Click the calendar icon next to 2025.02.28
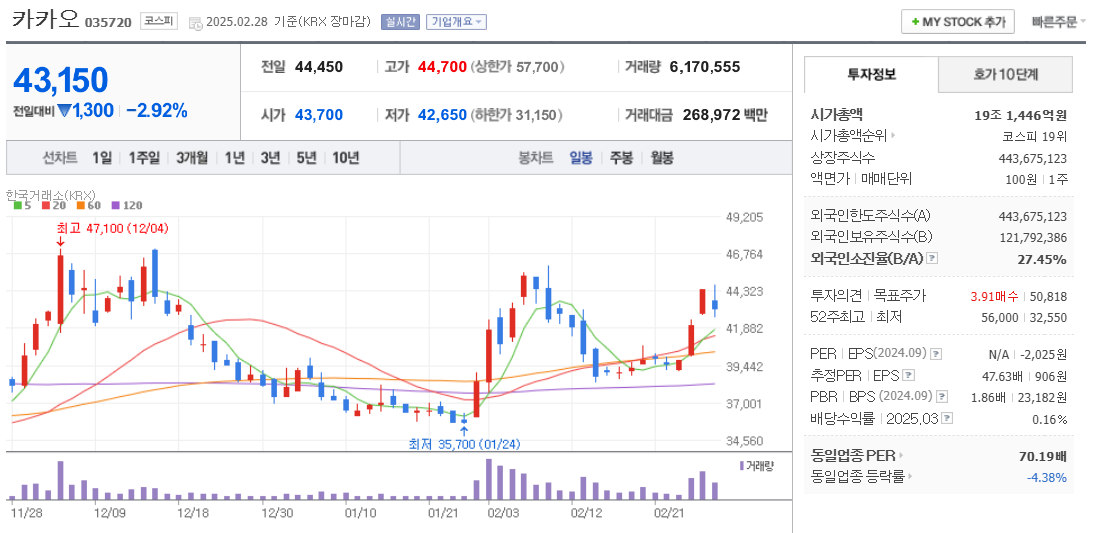Image resolution: width=1098 pixels, height=533 pixels. (x=195, y=22)
